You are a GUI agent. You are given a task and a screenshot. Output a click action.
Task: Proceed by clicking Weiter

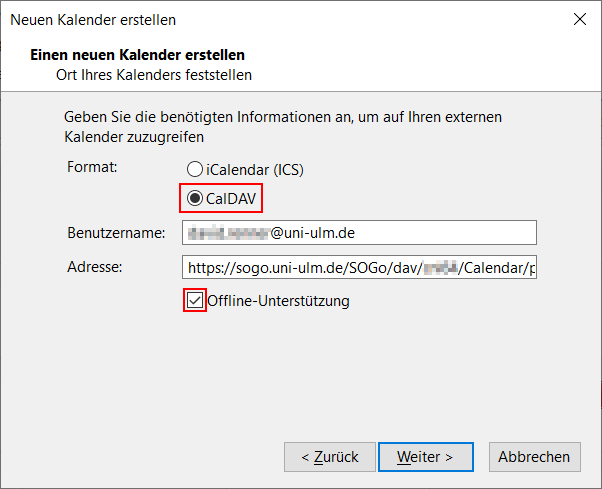point(425,457)
